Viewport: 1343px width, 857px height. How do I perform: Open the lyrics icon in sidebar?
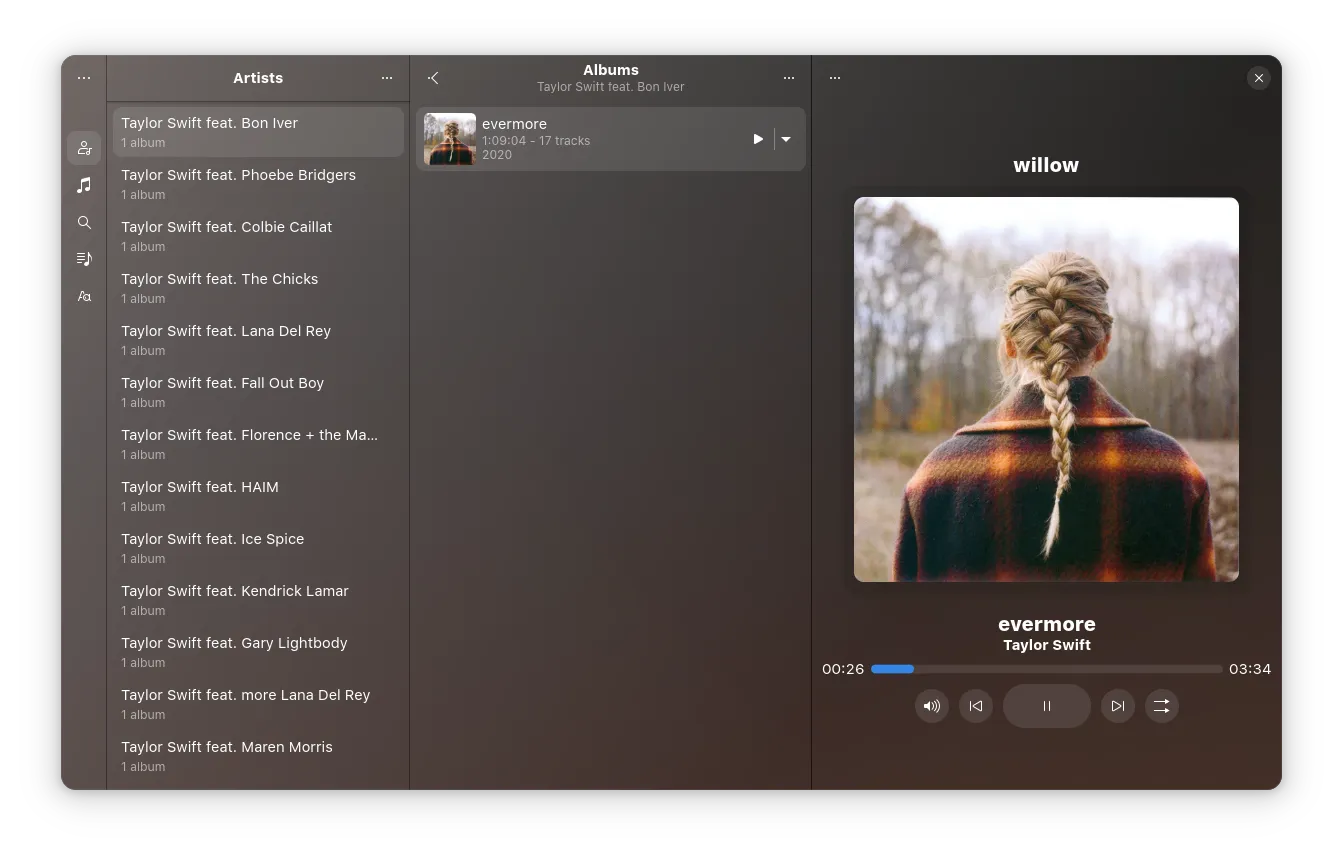84,296
